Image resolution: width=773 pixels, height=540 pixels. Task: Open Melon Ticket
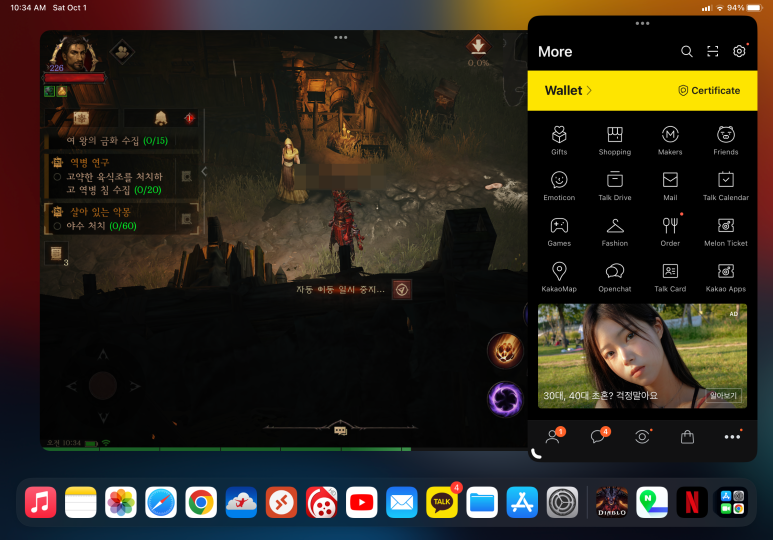pos(726,232)
